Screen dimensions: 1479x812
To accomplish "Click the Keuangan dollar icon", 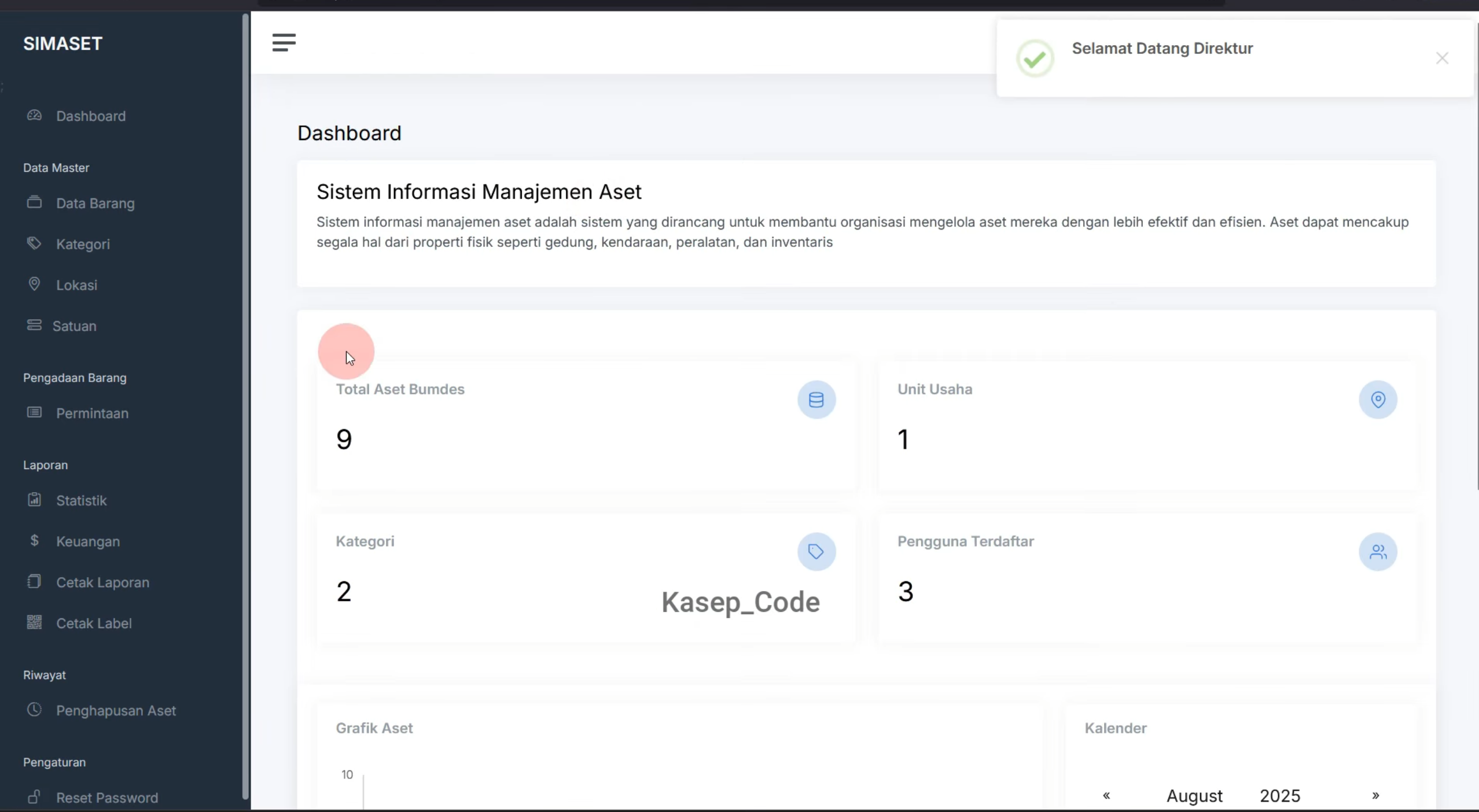I will (x=34, y=540).
